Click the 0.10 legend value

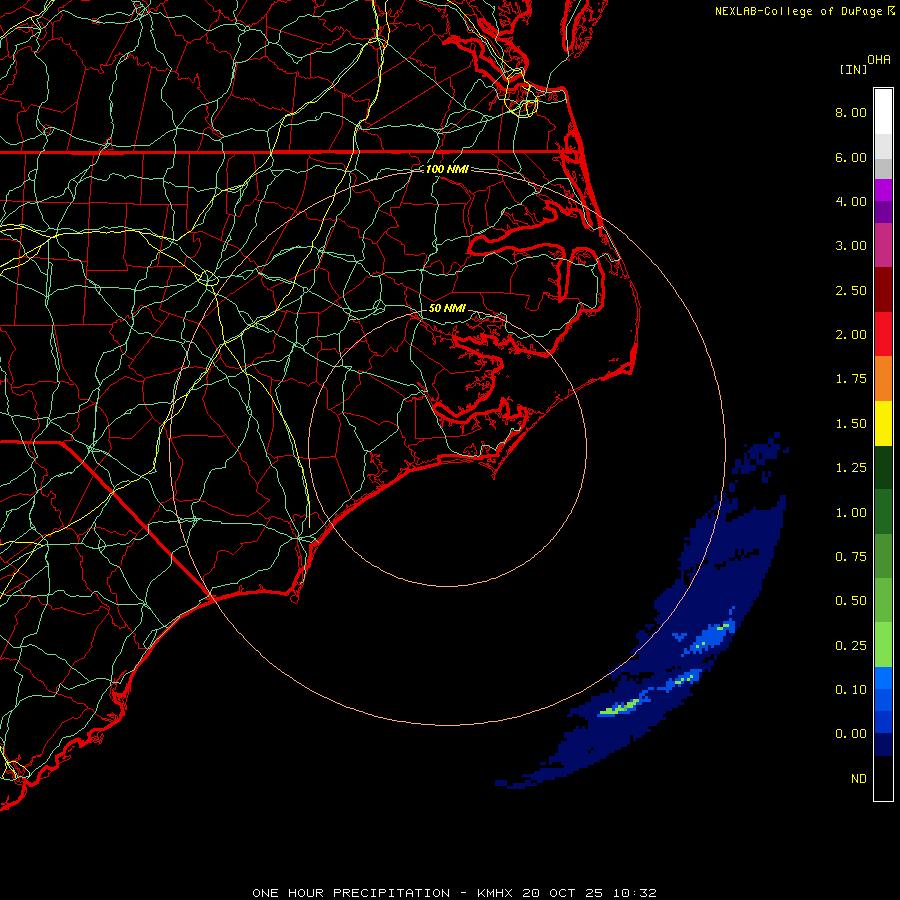(x=851, y=690)
